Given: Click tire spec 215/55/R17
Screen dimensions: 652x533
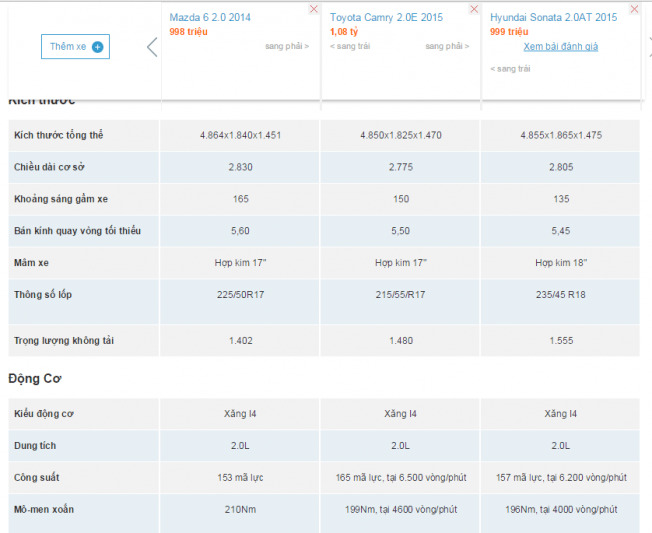Looking at the screenshot, I should click(400, 295).
